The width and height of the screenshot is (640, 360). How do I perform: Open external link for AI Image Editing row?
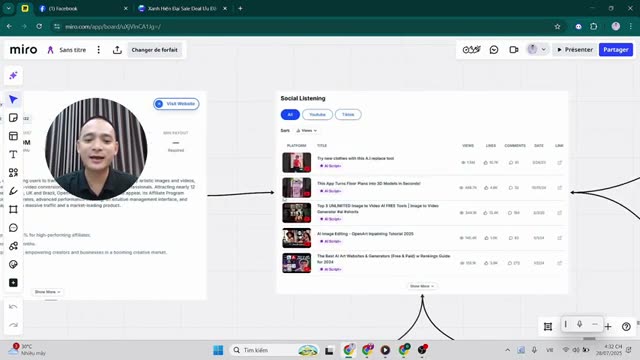point(560,238)
